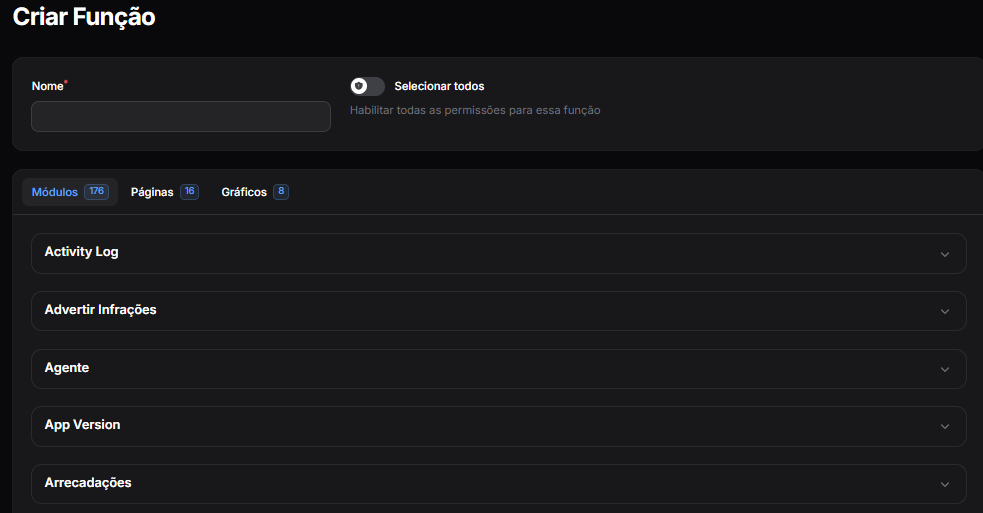Expand App Version with its chevron arrow
Viewport: 983px width, 513px height.
944,427
